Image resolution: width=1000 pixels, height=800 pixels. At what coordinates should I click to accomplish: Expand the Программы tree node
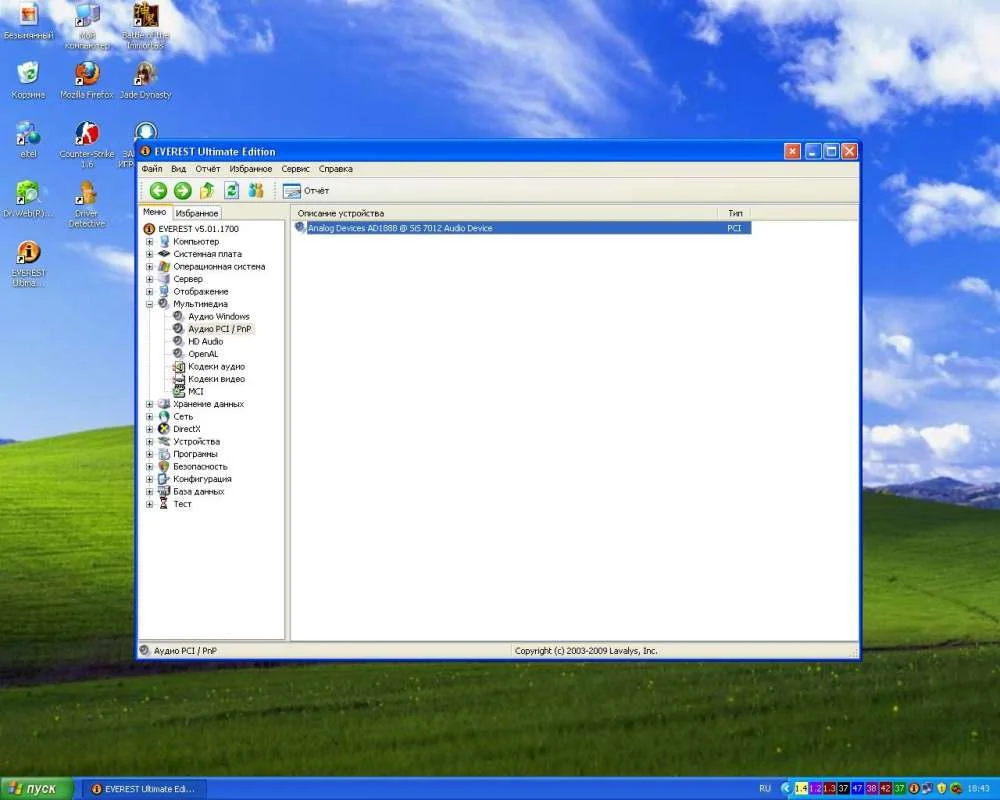point(149,454)
